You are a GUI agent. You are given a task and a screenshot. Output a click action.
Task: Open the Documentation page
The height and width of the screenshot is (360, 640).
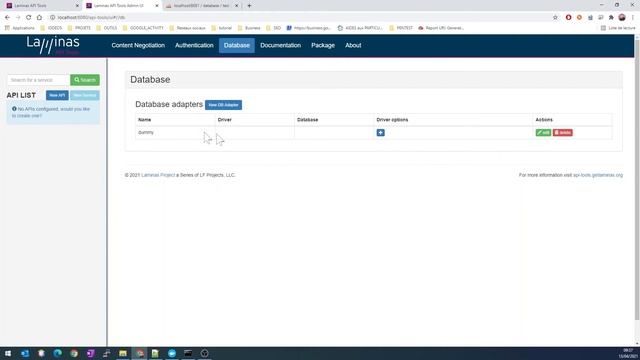pos(280,45)
